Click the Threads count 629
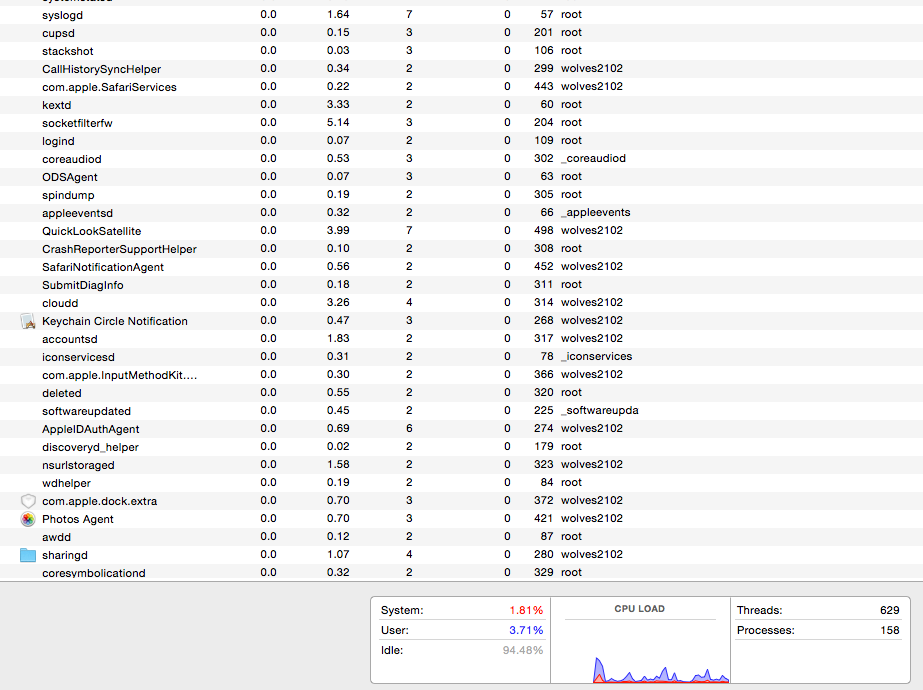Image resolution: width=923 pixels, height=690 pixels. 889,610
